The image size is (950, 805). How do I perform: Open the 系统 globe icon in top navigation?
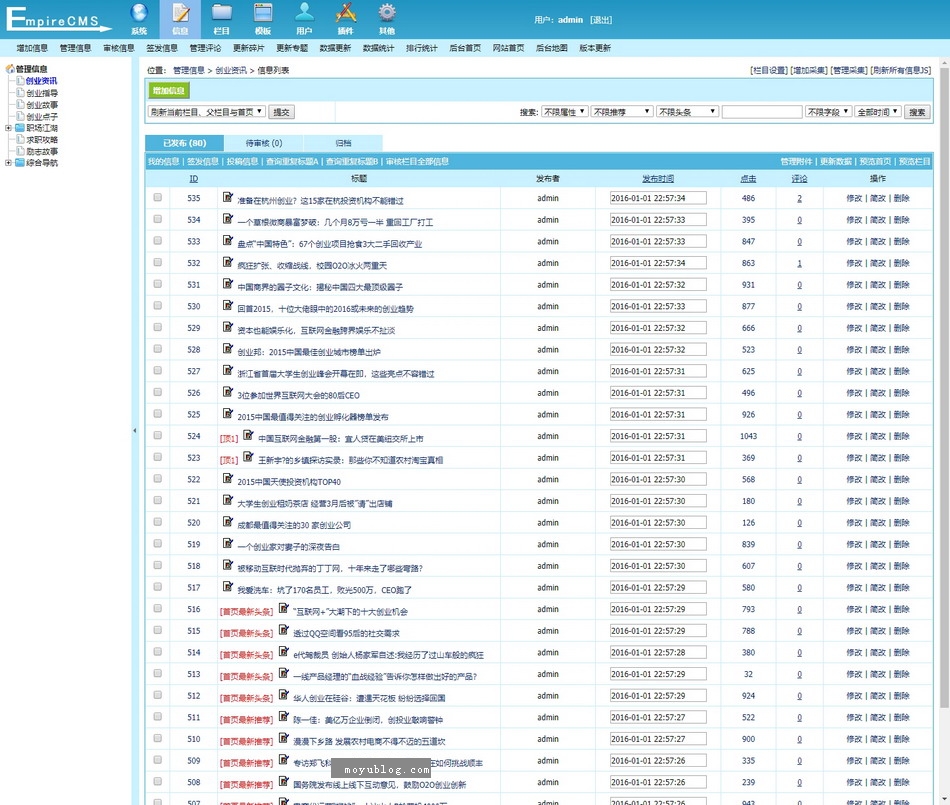pyautogui.click(x=139, y=13)
